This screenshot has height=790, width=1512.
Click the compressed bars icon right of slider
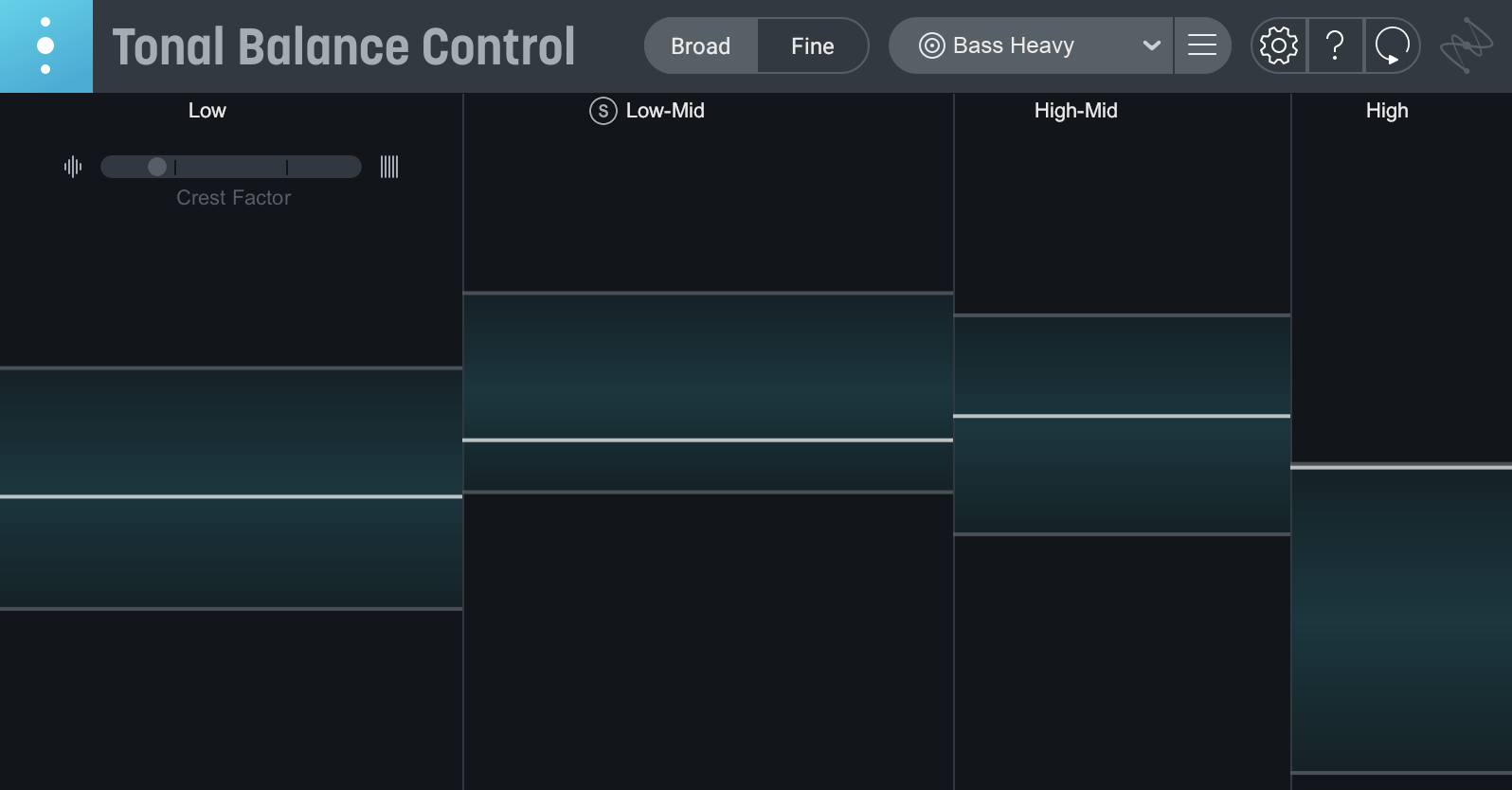pos(389,167)
